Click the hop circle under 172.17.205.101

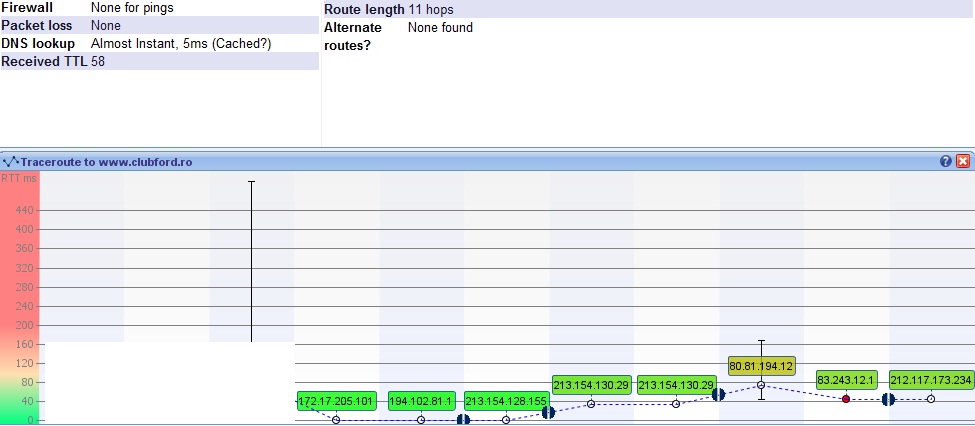pyautogui.click(x=336, y=420)
